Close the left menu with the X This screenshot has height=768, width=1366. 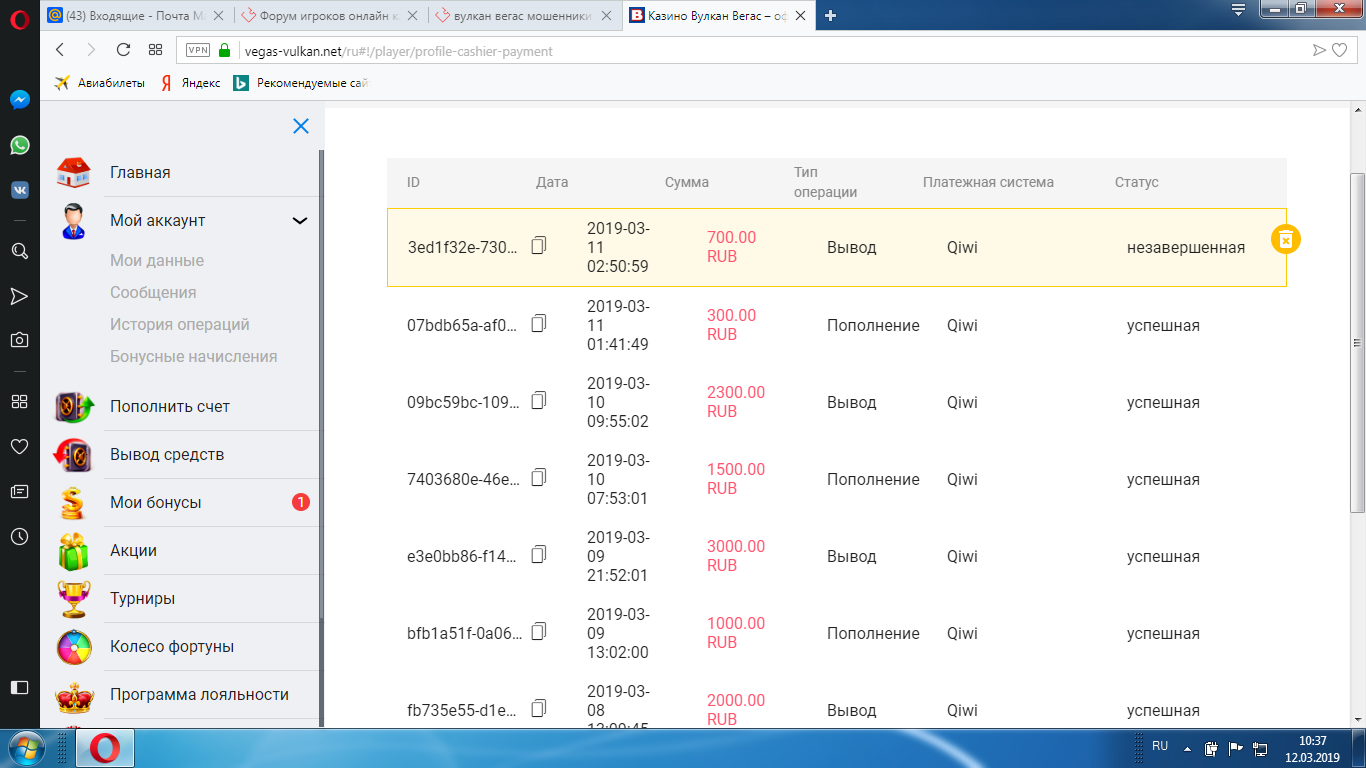tap(301, 126)
